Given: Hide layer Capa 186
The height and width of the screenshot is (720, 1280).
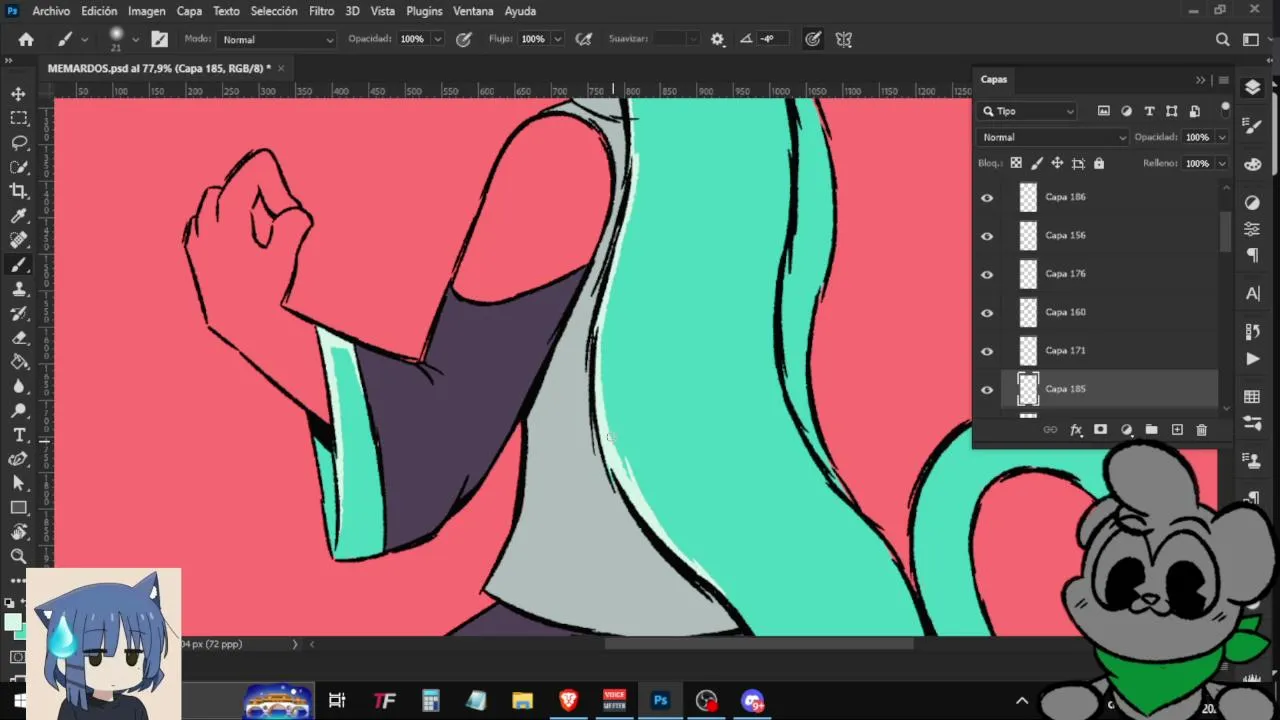Looking at the screenshot, I should pyautogui.click(x=987, y=198).
